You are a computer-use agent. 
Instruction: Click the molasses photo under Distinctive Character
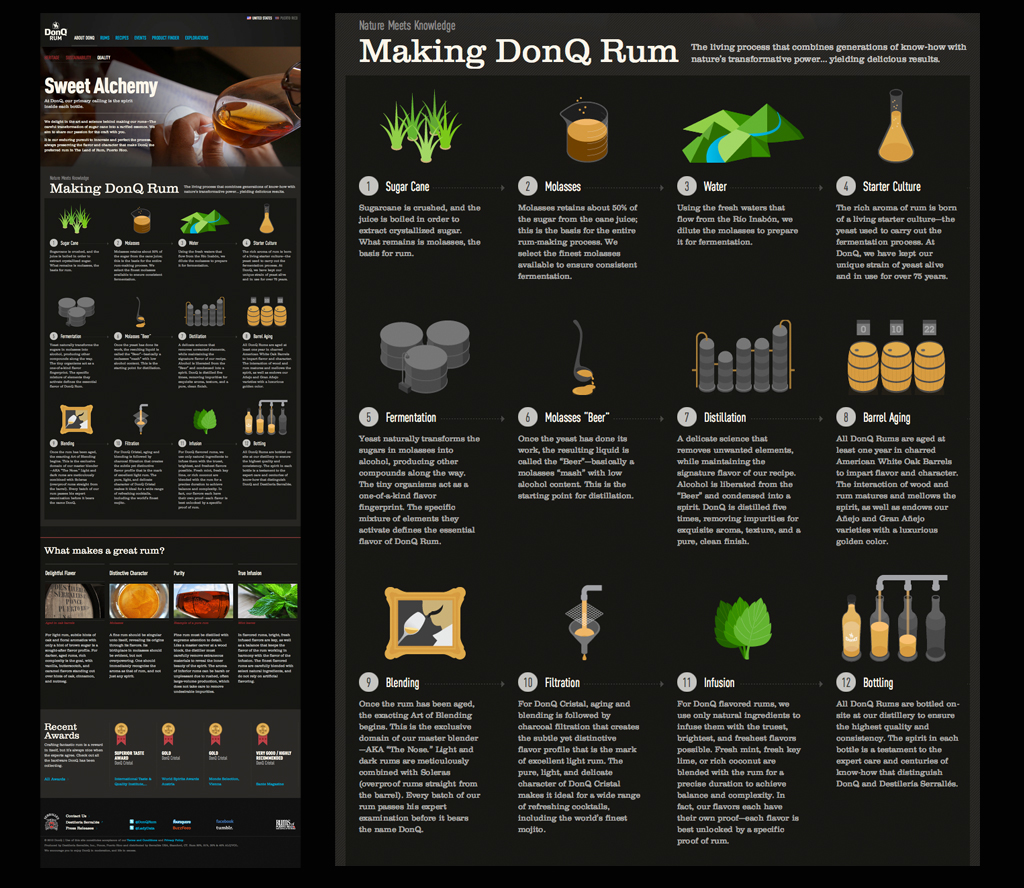139,601
